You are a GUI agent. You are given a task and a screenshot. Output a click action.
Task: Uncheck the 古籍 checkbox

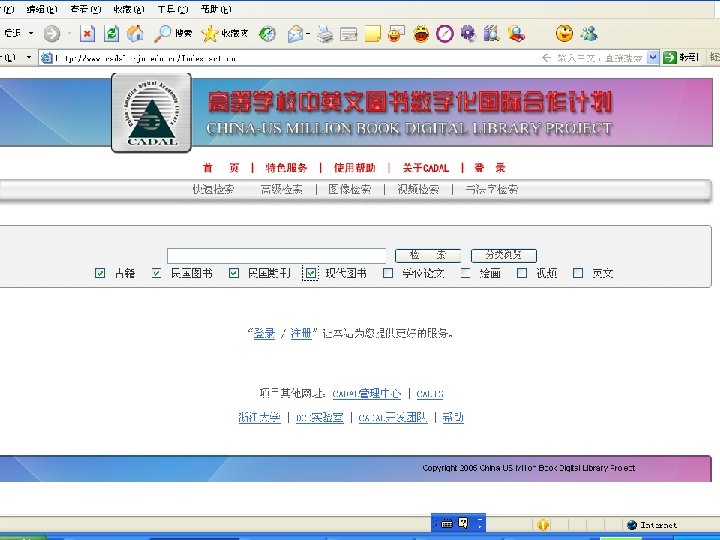point(100,273)
